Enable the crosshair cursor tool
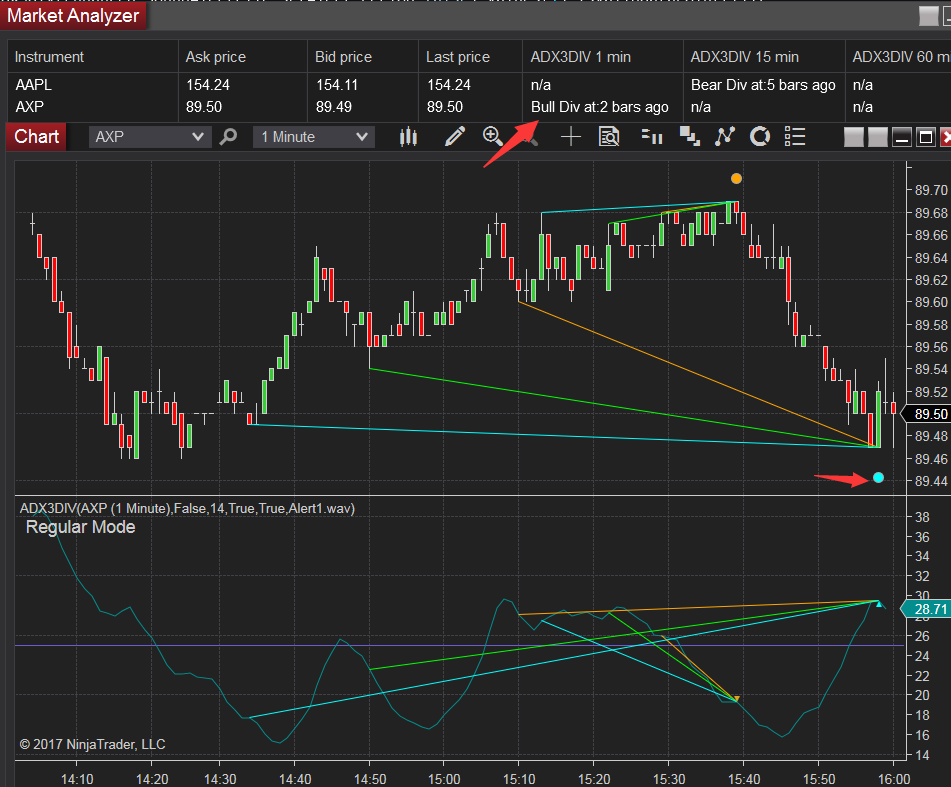The height and width of the screenshot is (787, 951). click(x=570, y=136)
